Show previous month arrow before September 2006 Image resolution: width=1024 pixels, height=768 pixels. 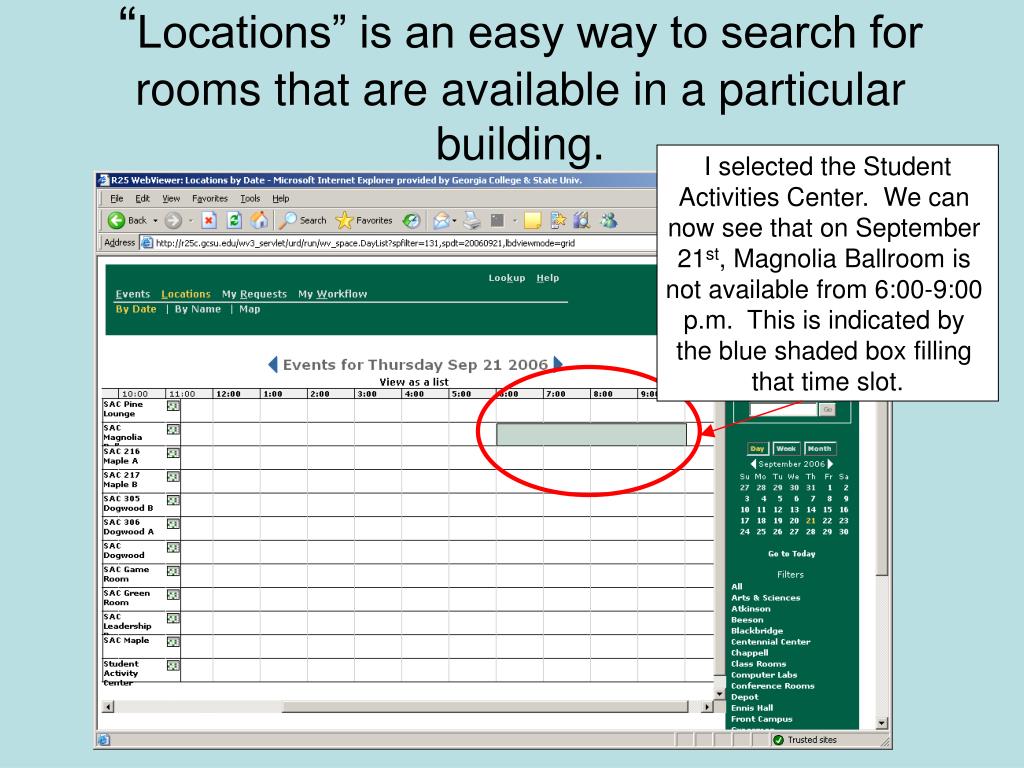(x=753, y=464)
